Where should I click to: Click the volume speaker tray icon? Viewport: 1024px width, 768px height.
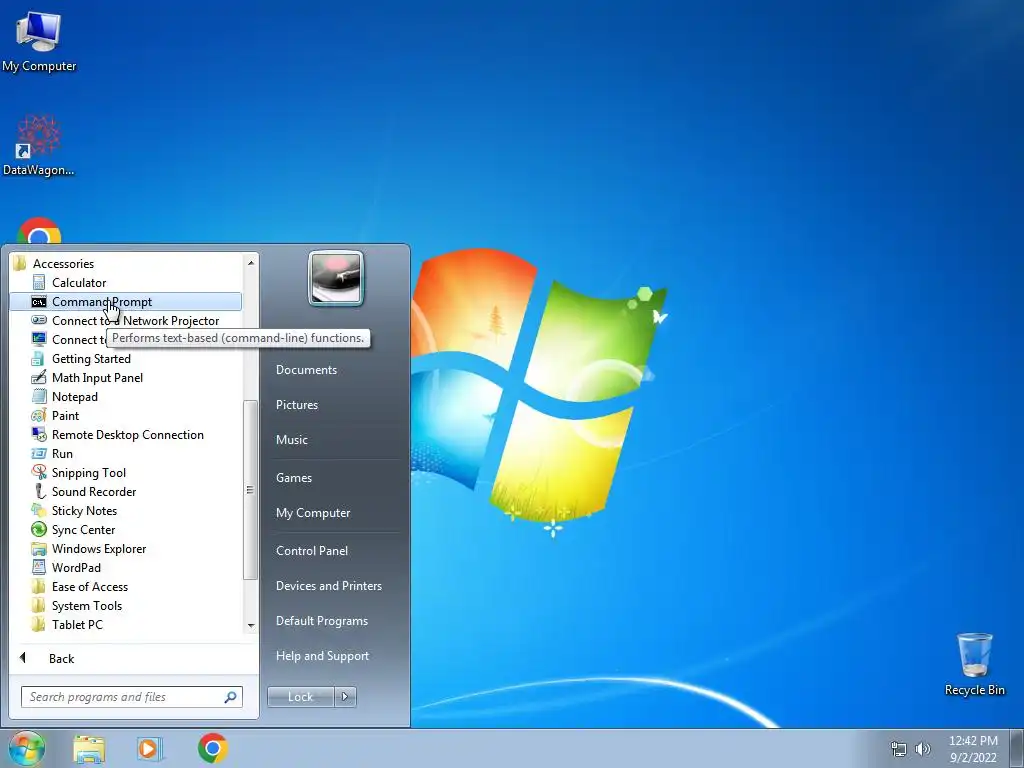(923, 749)
